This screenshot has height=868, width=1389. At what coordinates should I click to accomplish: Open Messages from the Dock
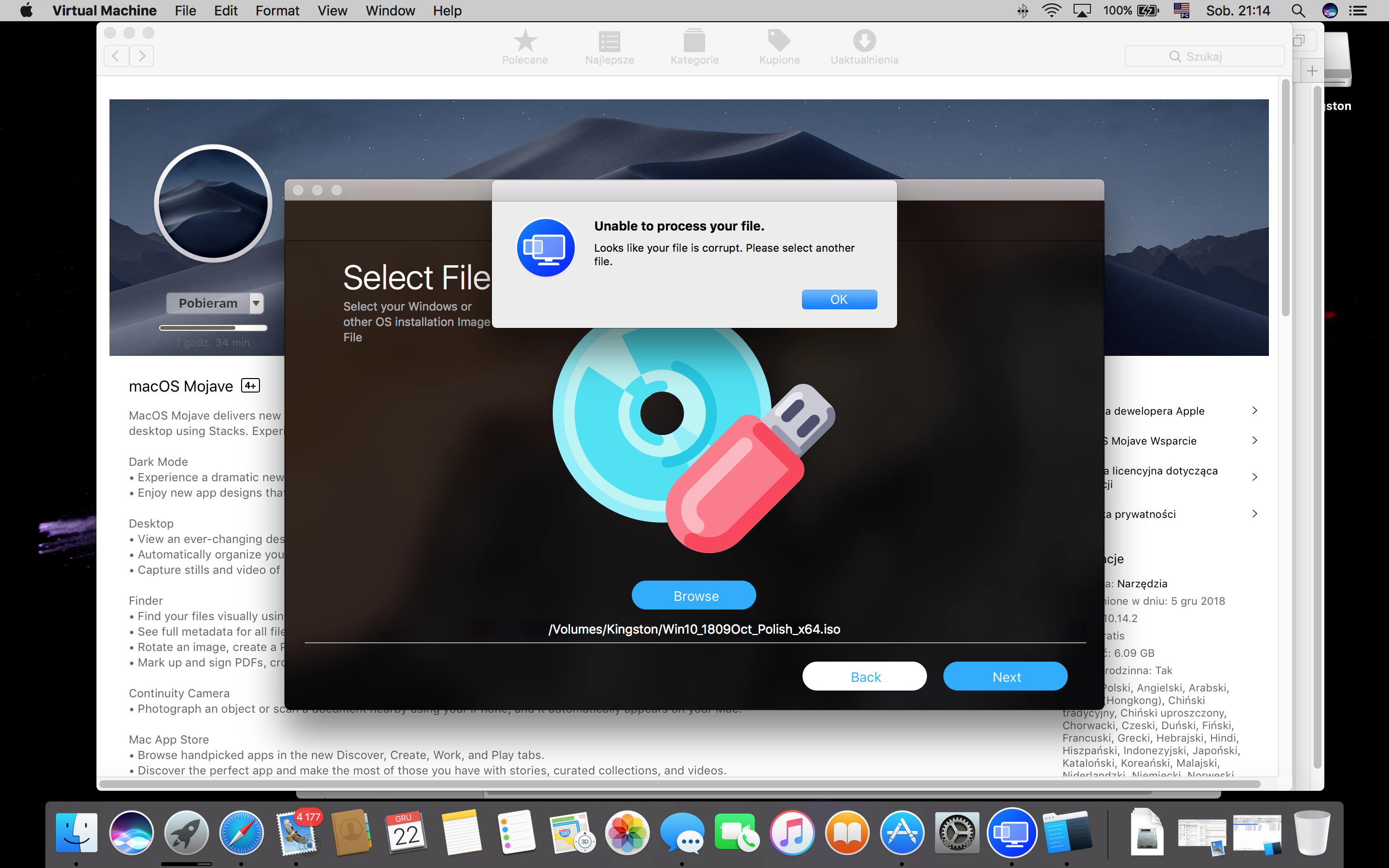pyautogui.click(x=682, y=832)
